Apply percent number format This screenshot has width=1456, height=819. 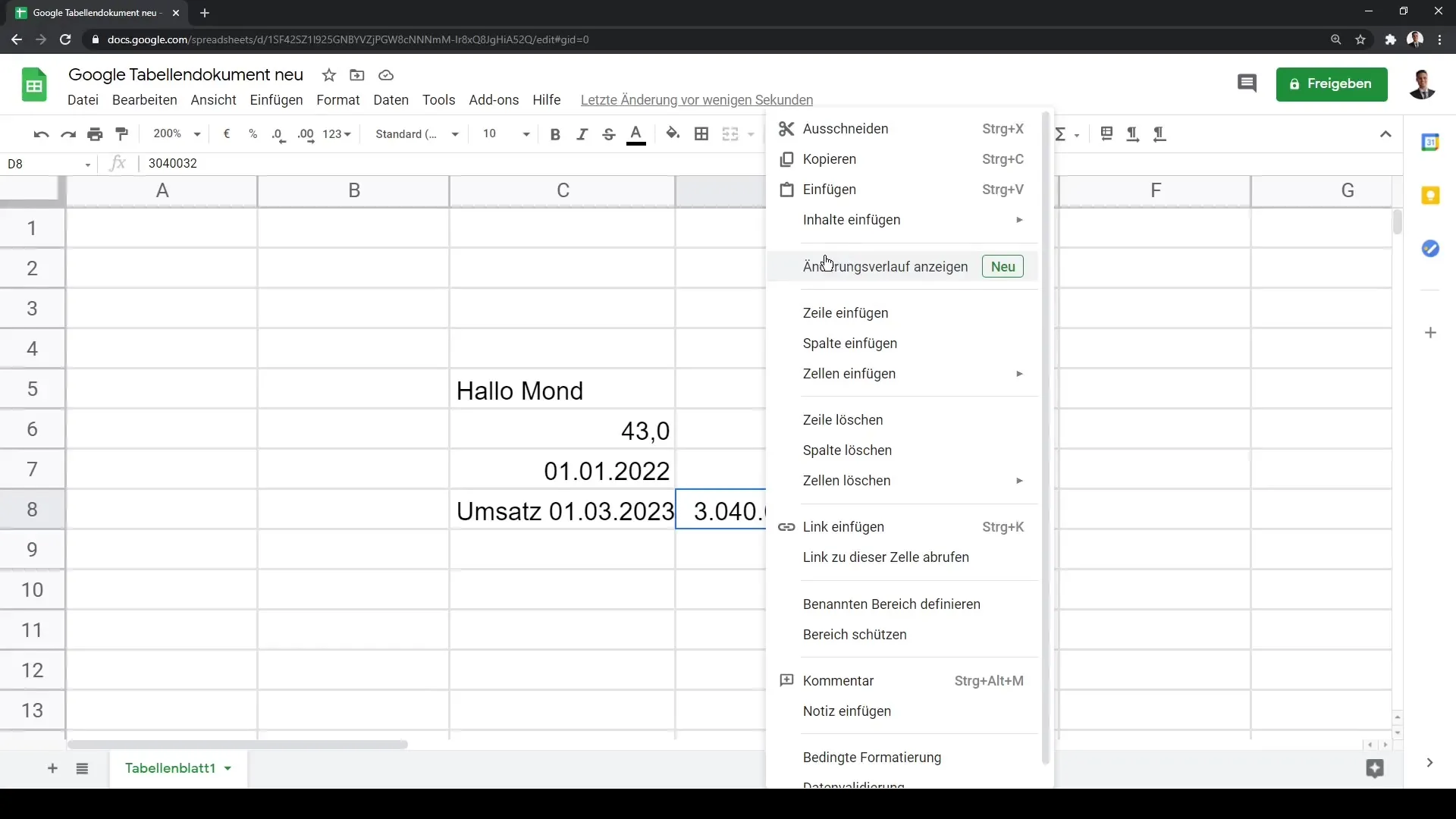coord(253,134)
